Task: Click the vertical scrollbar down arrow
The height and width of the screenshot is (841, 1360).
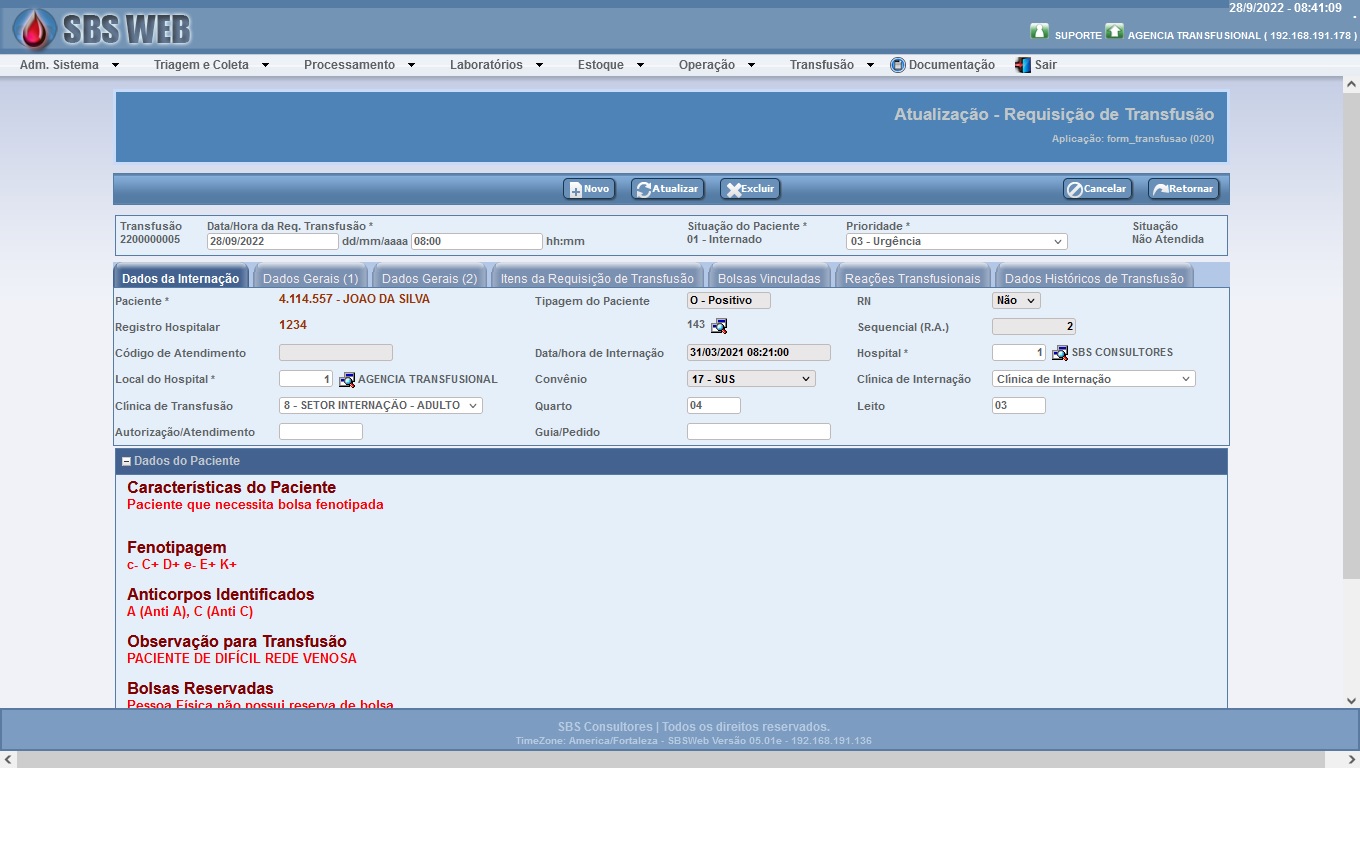Action: (x=1351, y=701)
